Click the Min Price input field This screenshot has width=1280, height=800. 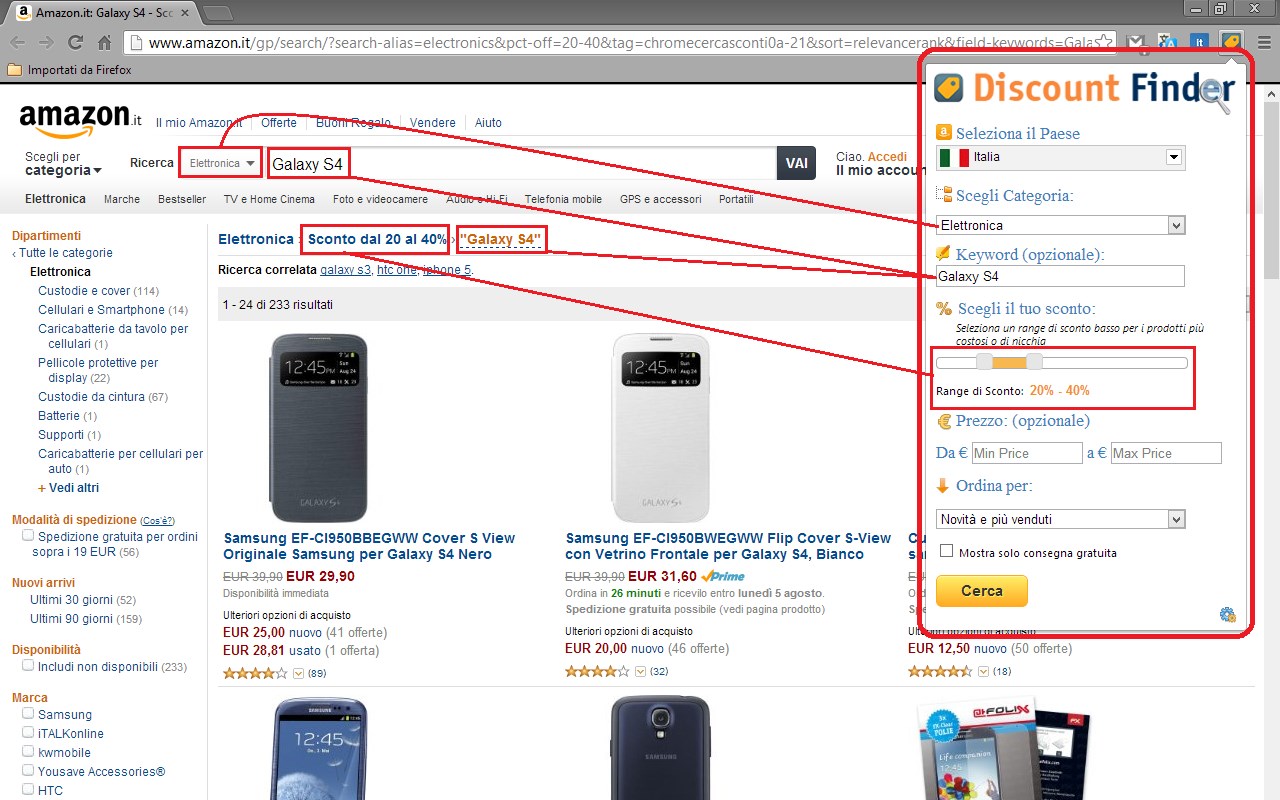[1027, 453]
